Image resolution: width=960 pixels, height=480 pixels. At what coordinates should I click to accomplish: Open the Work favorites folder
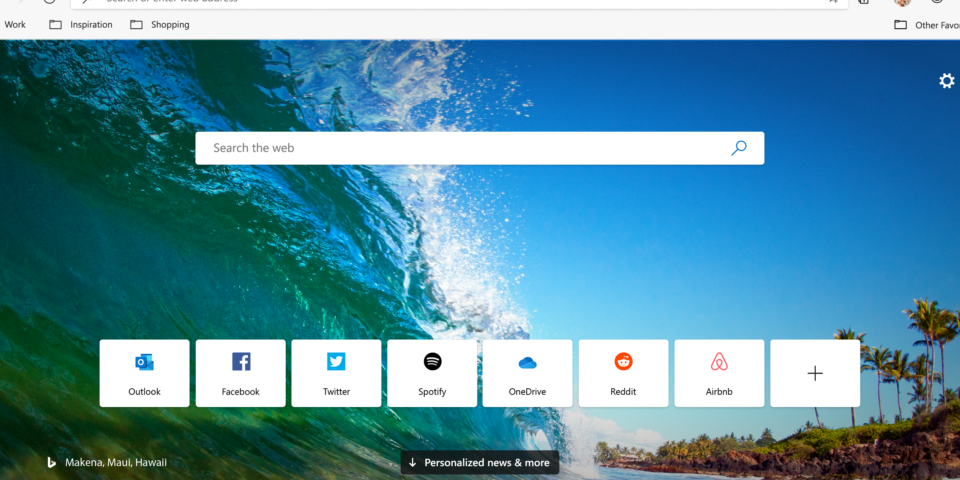[14, 25]
